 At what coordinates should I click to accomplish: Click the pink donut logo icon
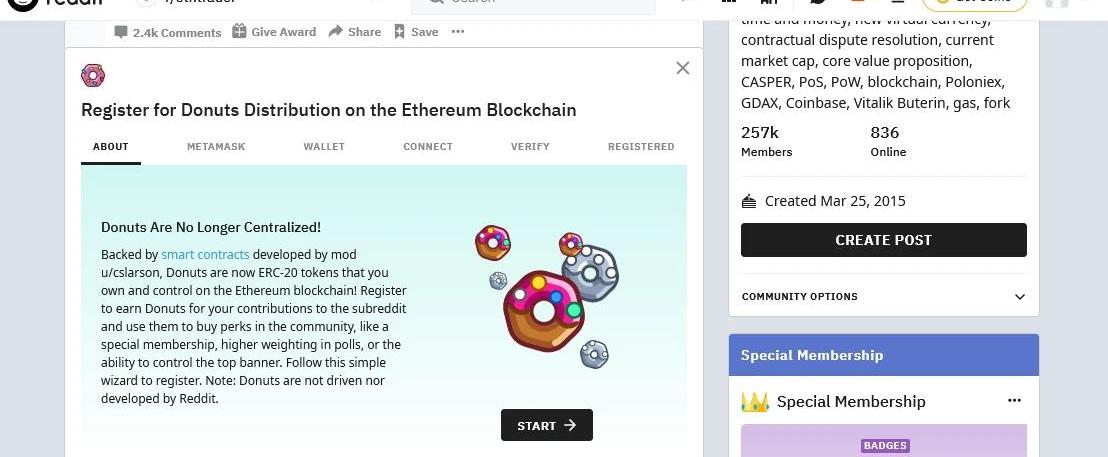click(93, 75)
